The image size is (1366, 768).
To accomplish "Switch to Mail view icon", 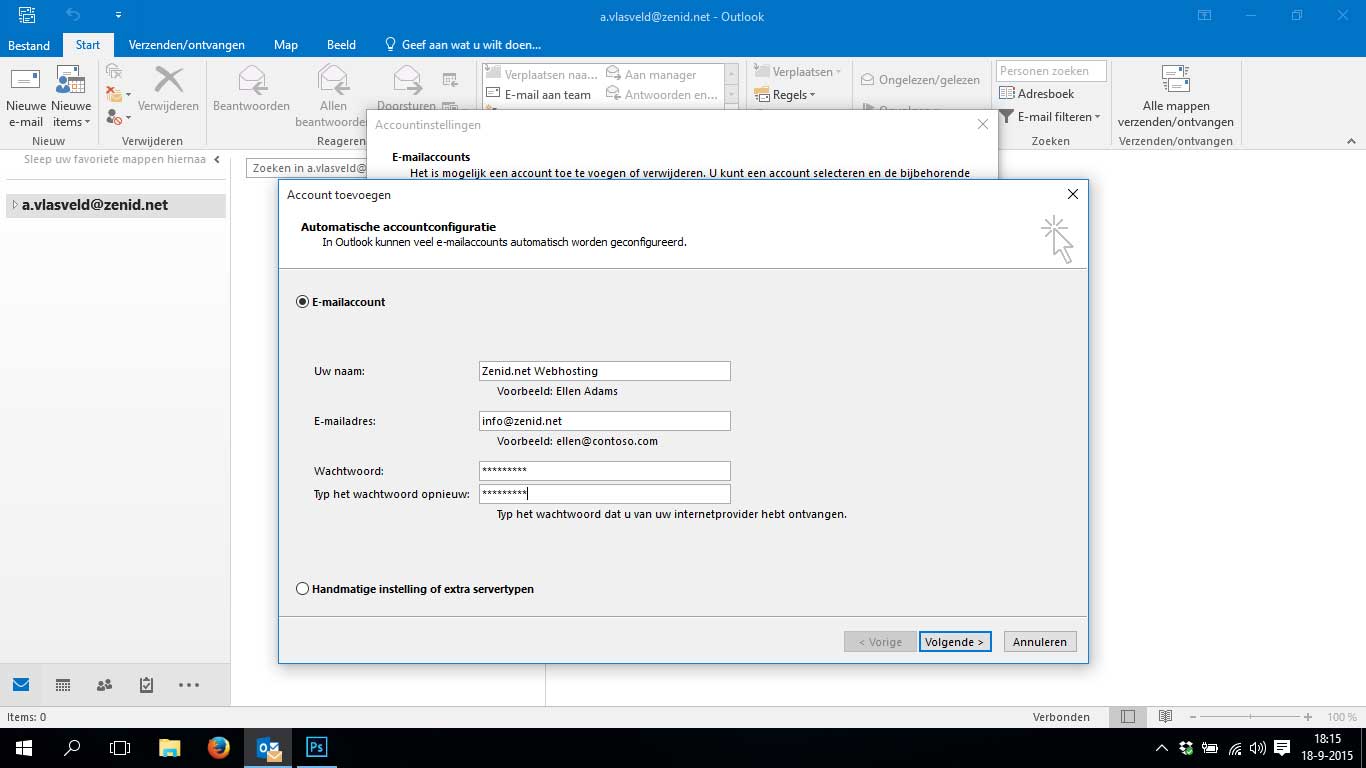I will tap(21, 685).
